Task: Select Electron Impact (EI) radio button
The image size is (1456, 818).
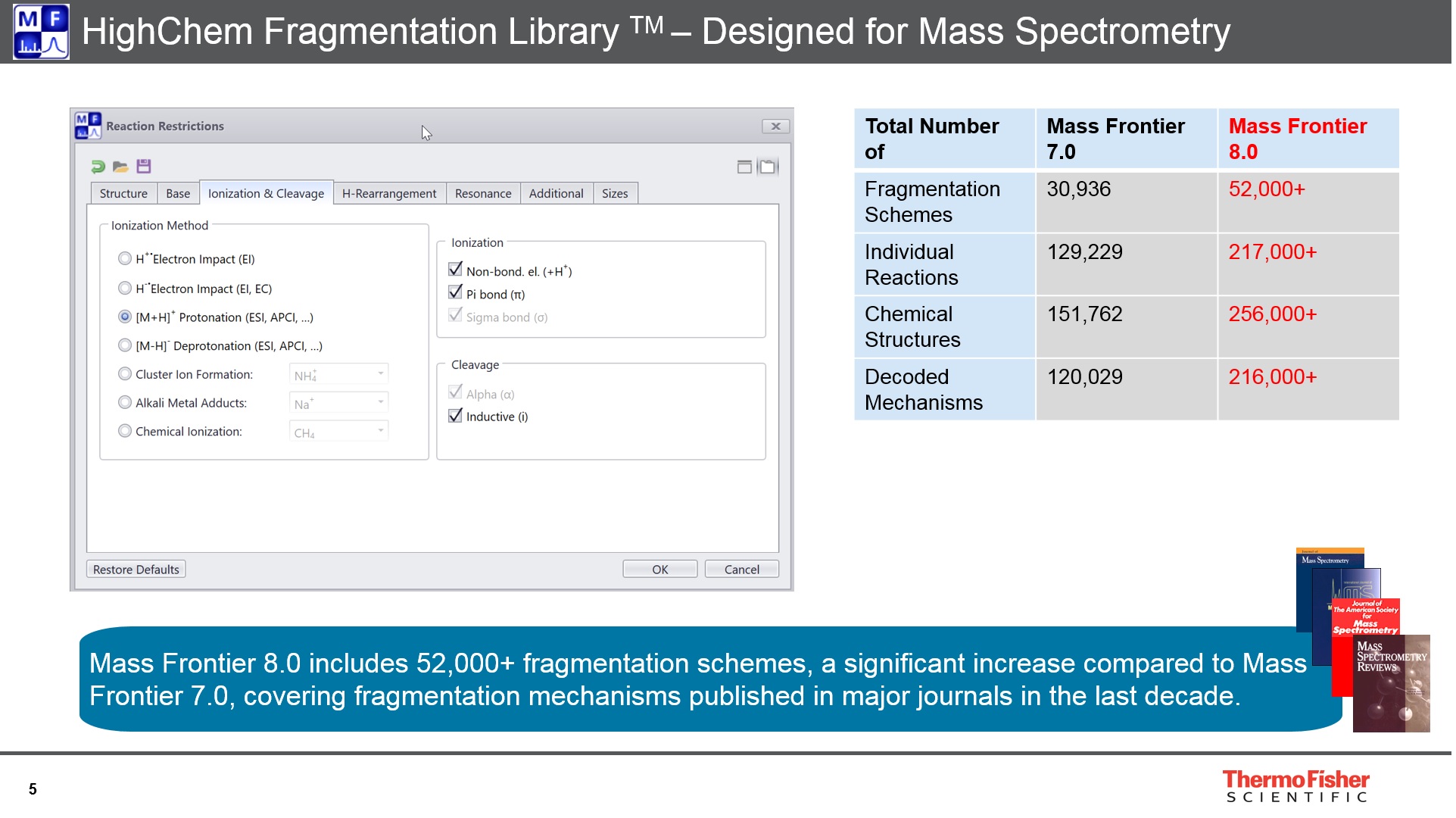Action: [125, 258]
